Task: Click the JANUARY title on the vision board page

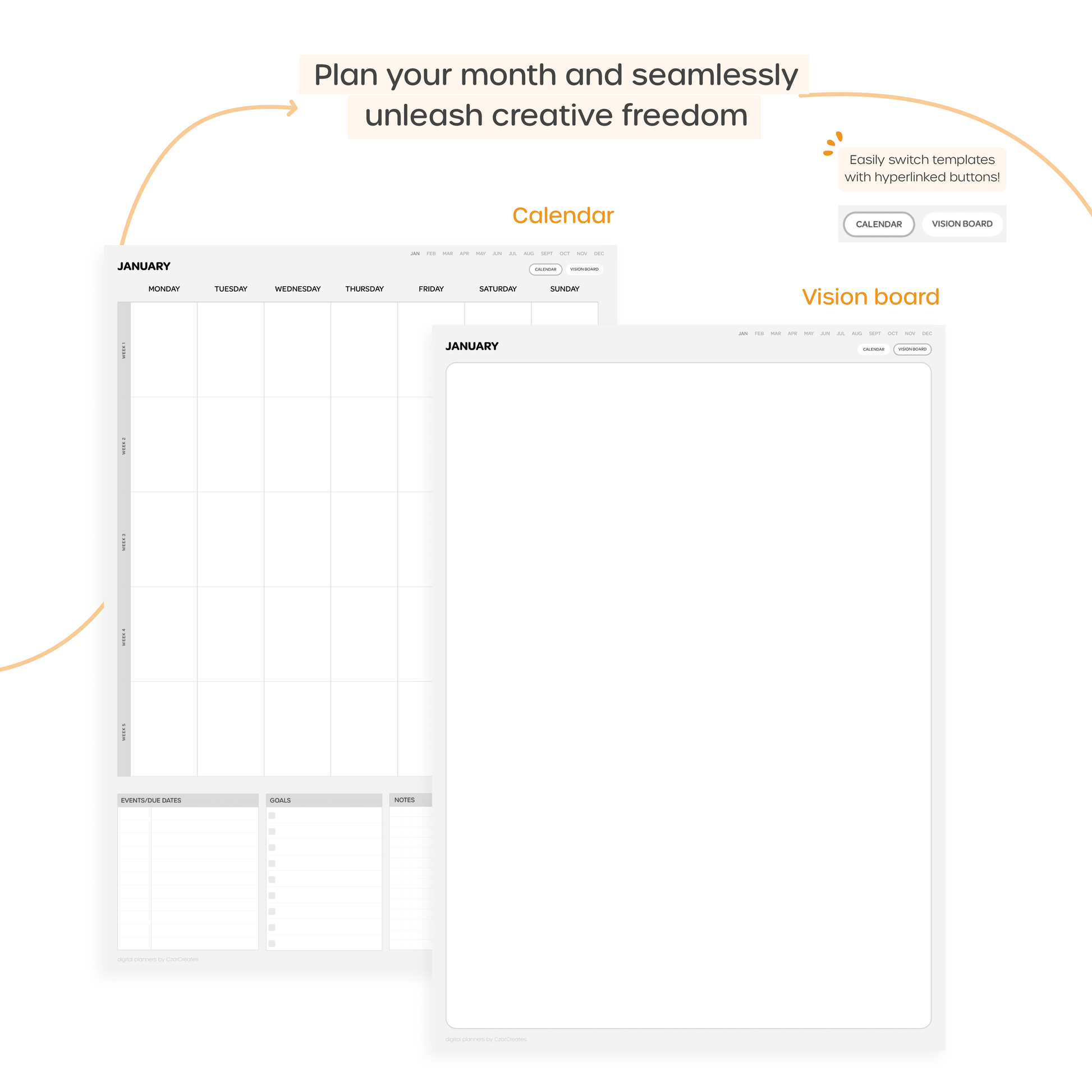Action: click(x=472, y=346)
